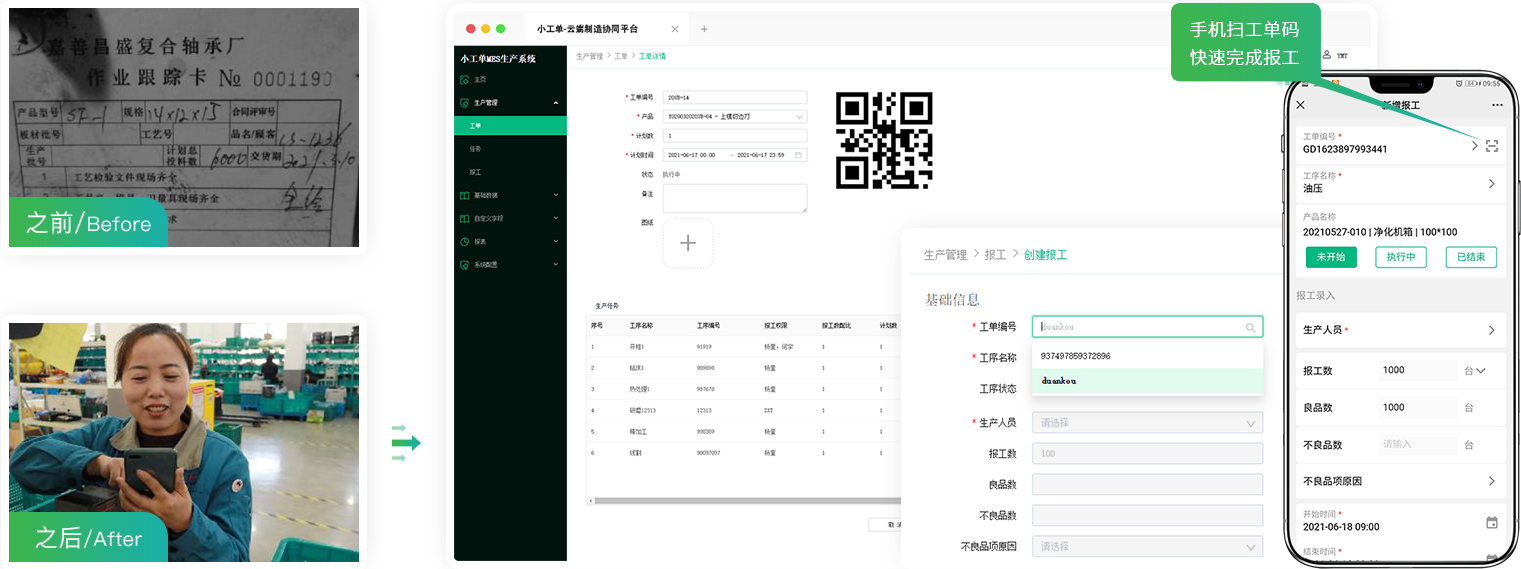The height and width of the screenshot is (569, 1521).
Task: Select the 执行中 status option on phone
Action: [1401, 257]
